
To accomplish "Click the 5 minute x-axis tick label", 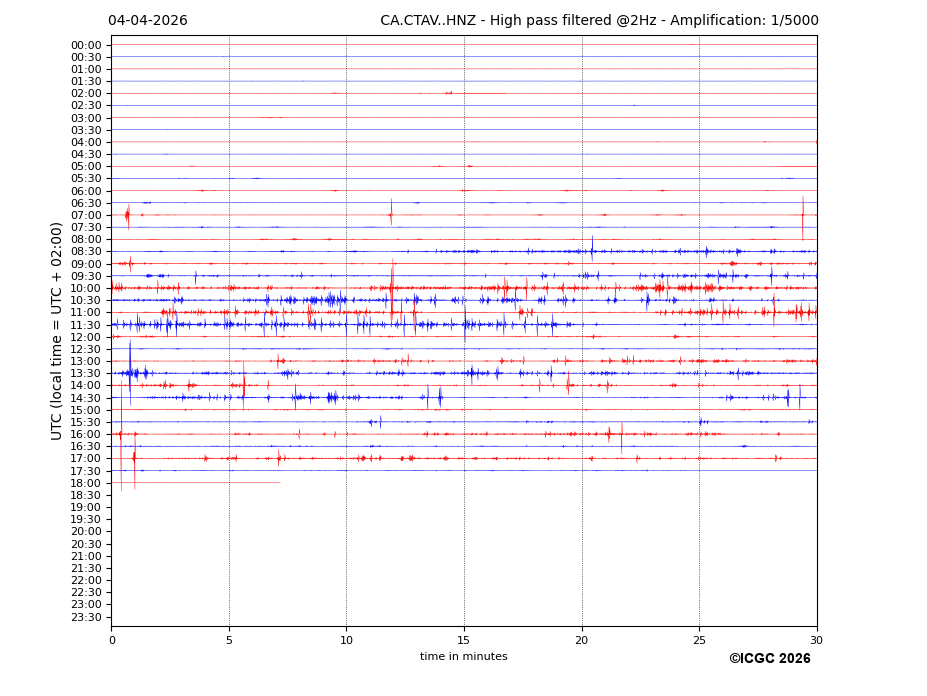I will point(229,640).
